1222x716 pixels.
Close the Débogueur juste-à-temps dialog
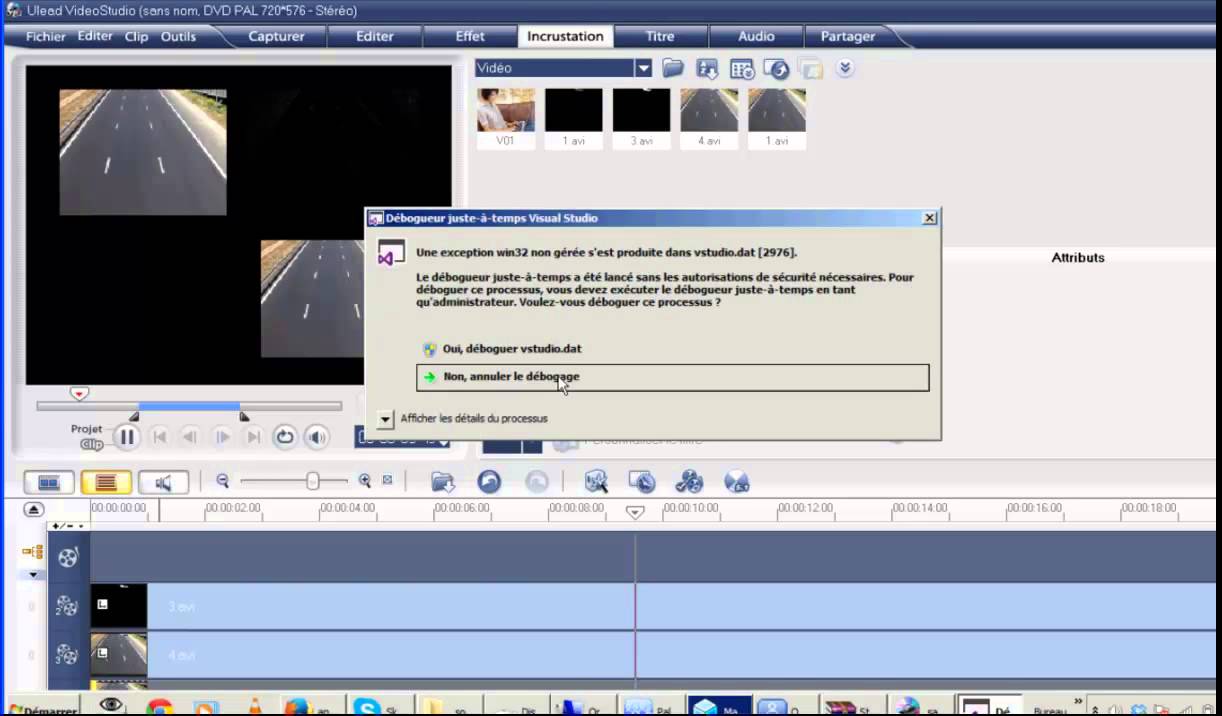[929, 218]
